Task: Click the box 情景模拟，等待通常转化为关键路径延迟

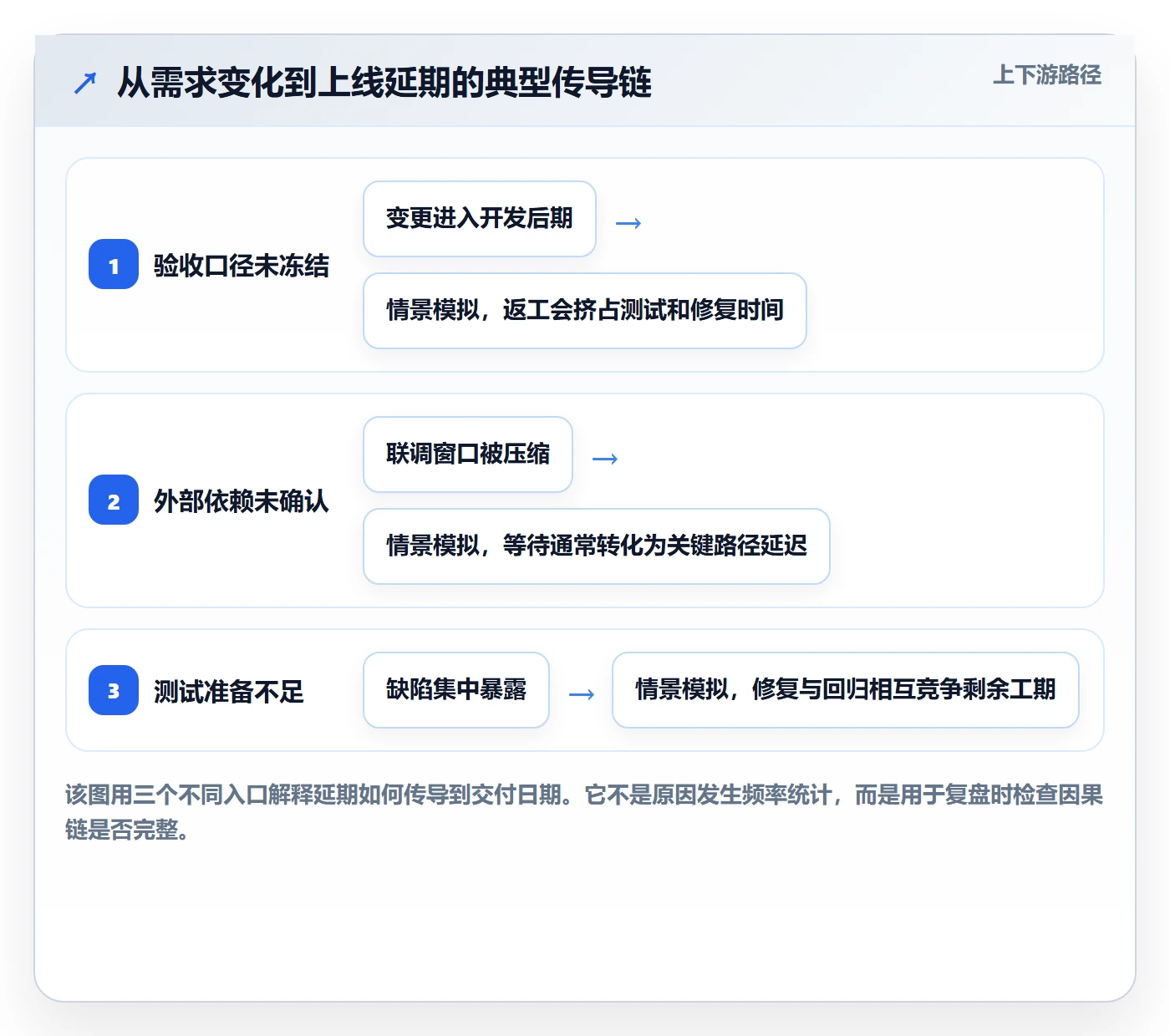Action: click(x=597, y=546)
